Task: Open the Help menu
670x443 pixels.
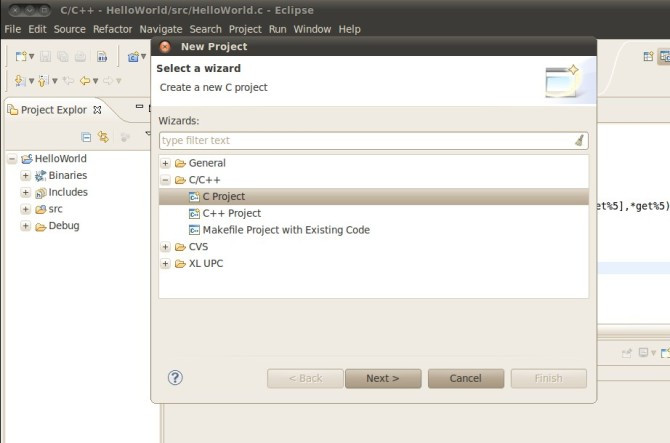Action: point(350,29)
